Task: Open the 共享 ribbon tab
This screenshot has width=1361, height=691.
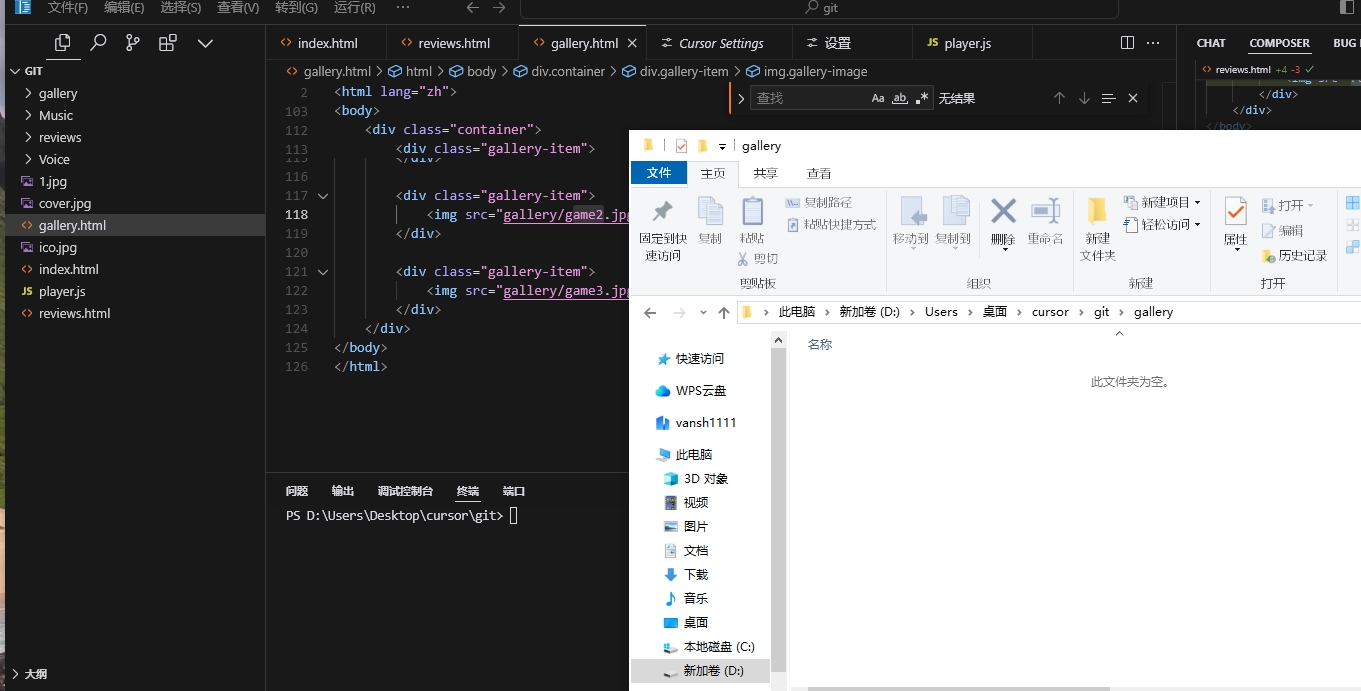Action: (x=765, y=173)
